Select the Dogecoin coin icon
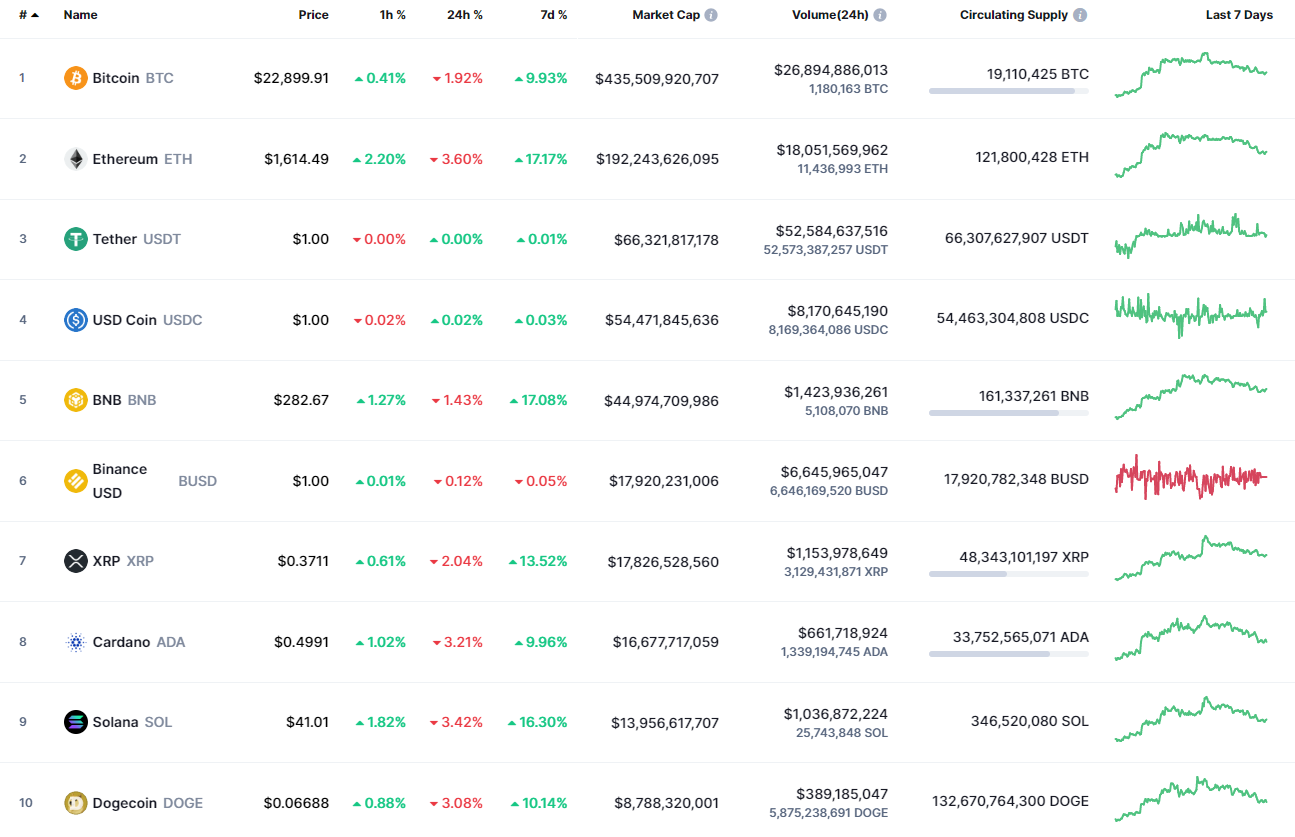1295x837 pixels. [75, 802]
